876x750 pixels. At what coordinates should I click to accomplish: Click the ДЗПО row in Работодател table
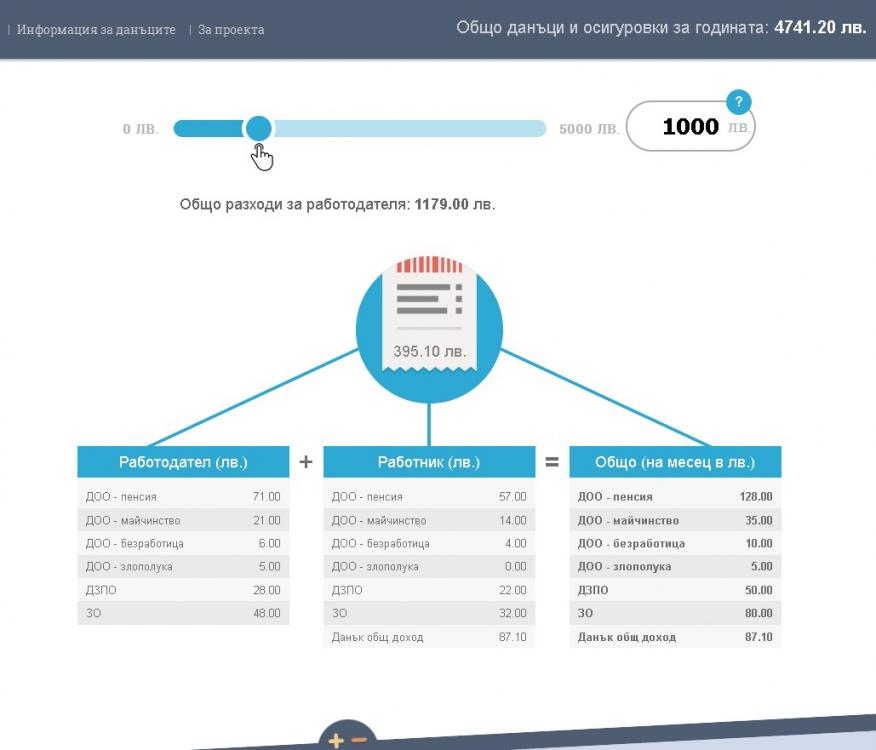point(183,590)
